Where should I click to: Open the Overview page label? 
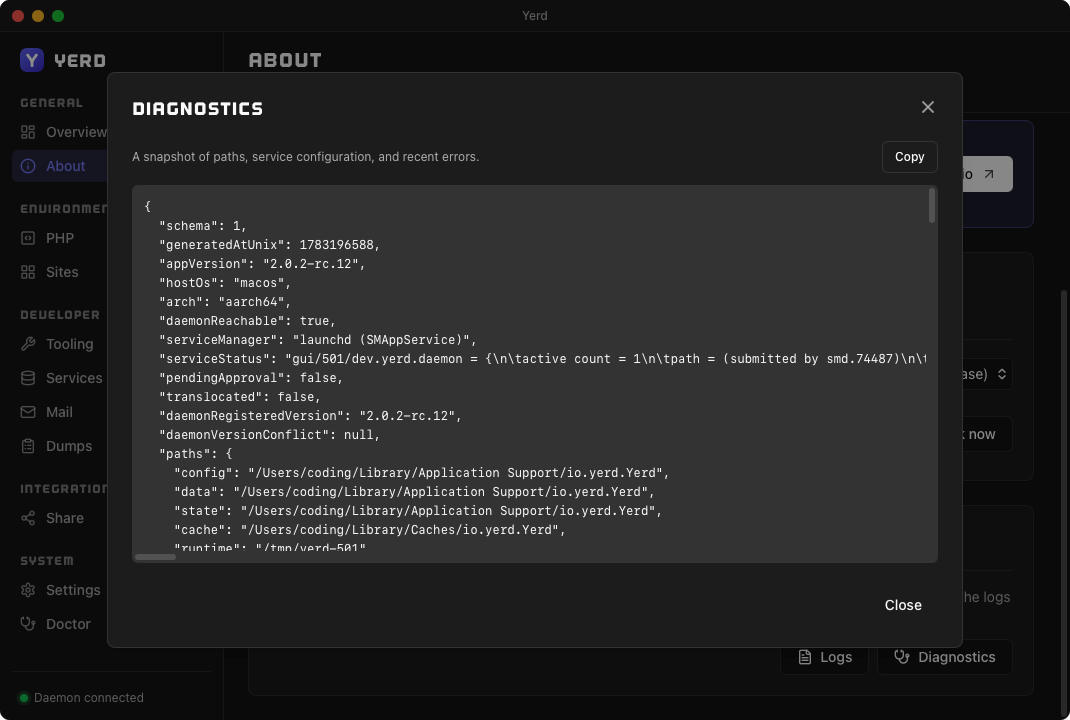click(76, 132)
